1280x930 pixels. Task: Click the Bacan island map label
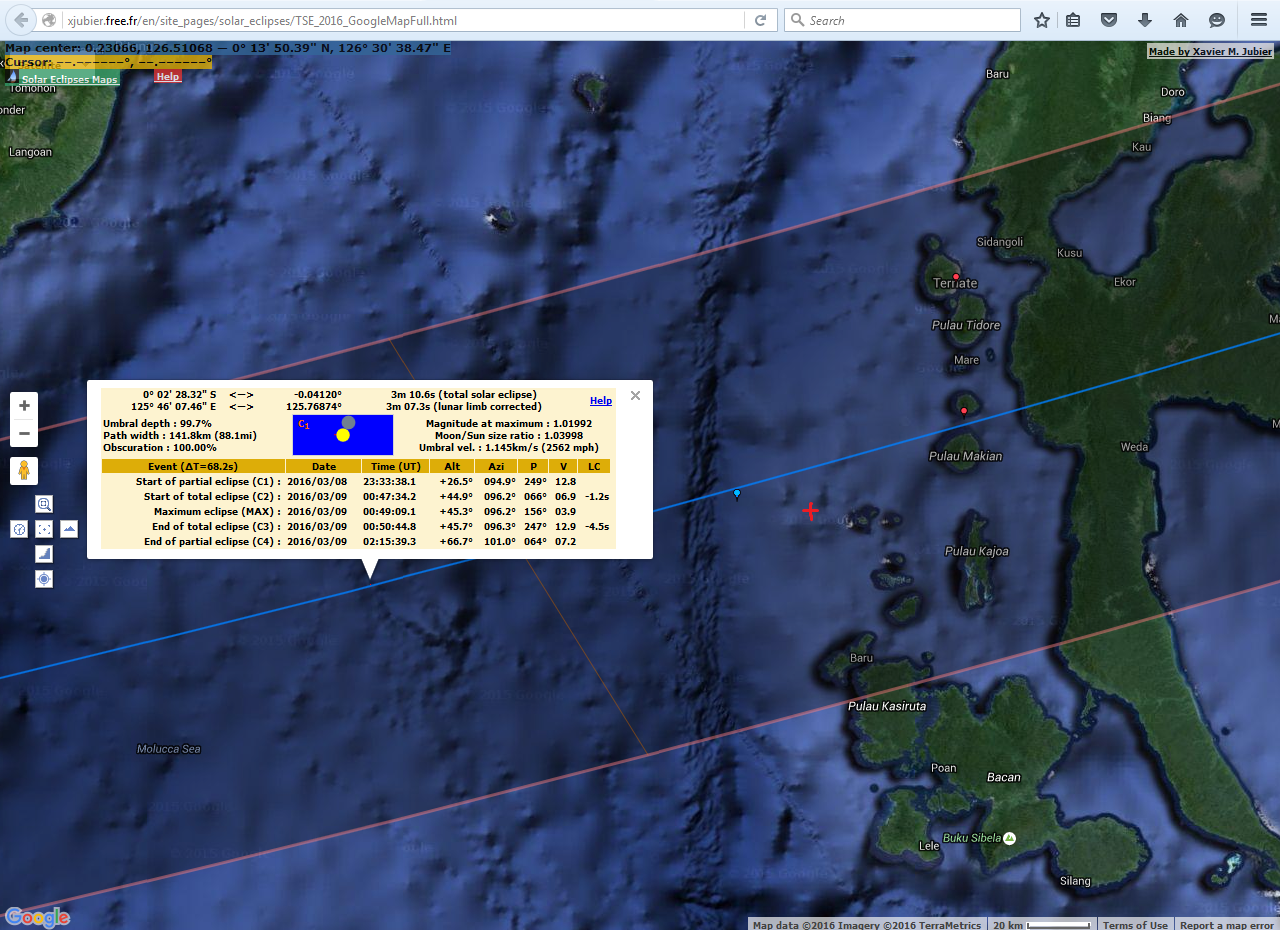[1003, 777]
